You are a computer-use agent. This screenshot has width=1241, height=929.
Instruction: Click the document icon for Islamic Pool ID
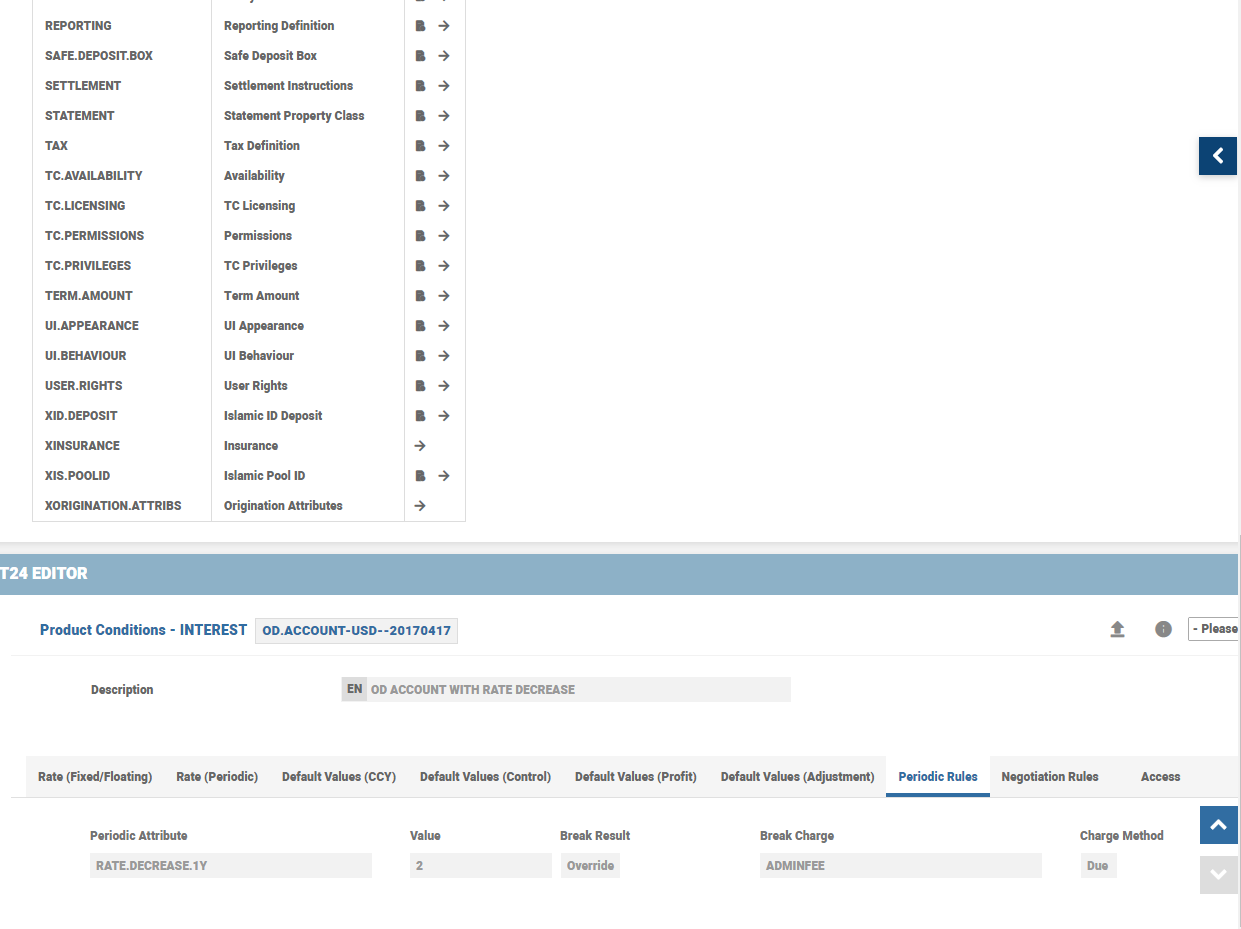click(x=421, y=476)
